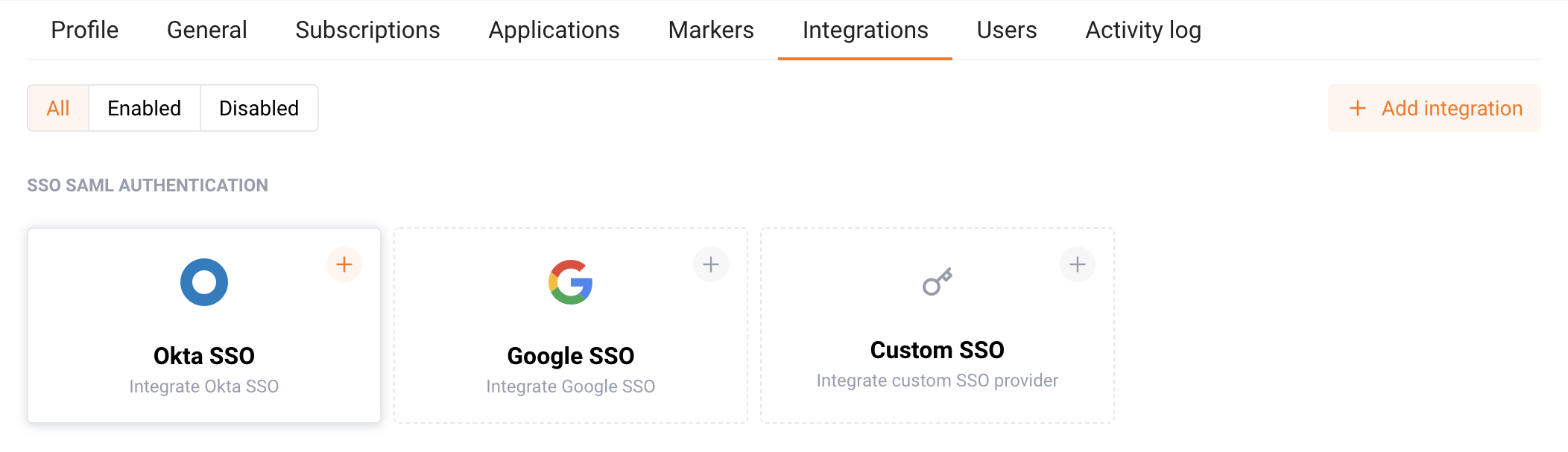Click the plus icon in Add integration
This screenshot has height=452, width=1568.
tap(1357, 109)
